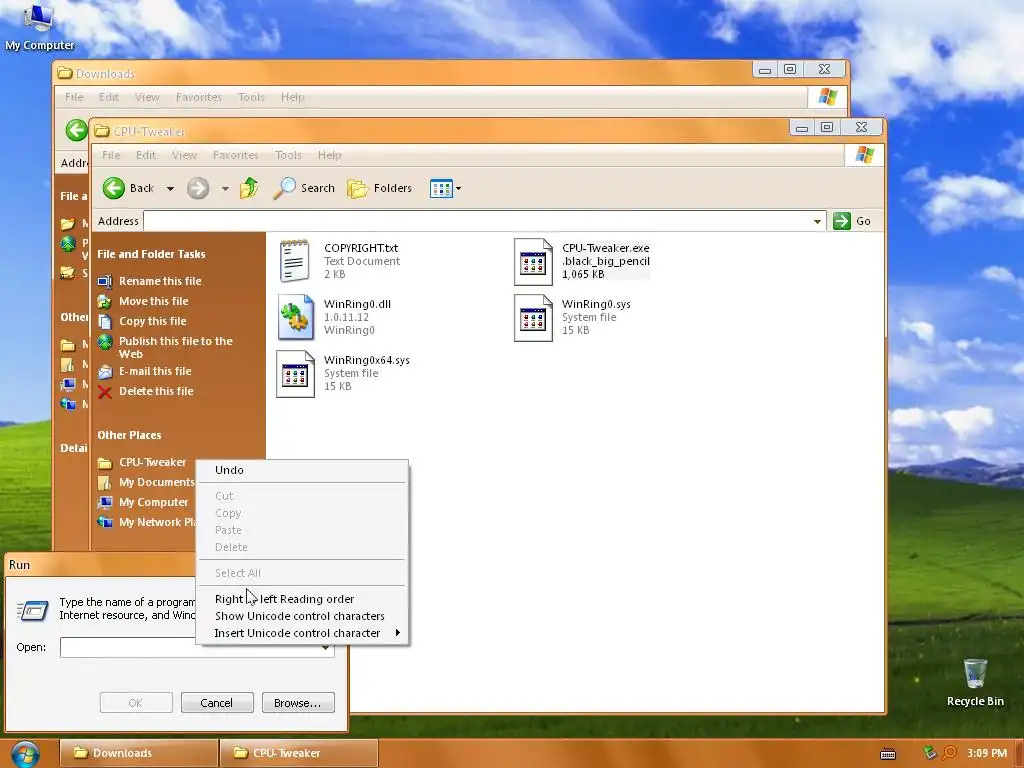Click E-mail this file link
Screen dimensions: 1024x768
[x=155, y=371]
